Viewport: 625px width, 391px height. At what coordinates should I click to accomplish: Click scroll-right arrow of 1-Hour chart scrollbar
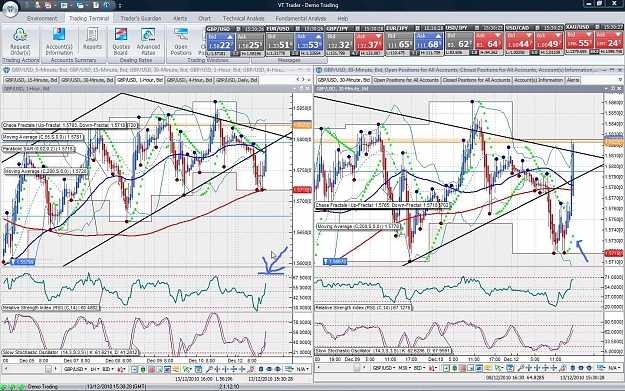55,369
